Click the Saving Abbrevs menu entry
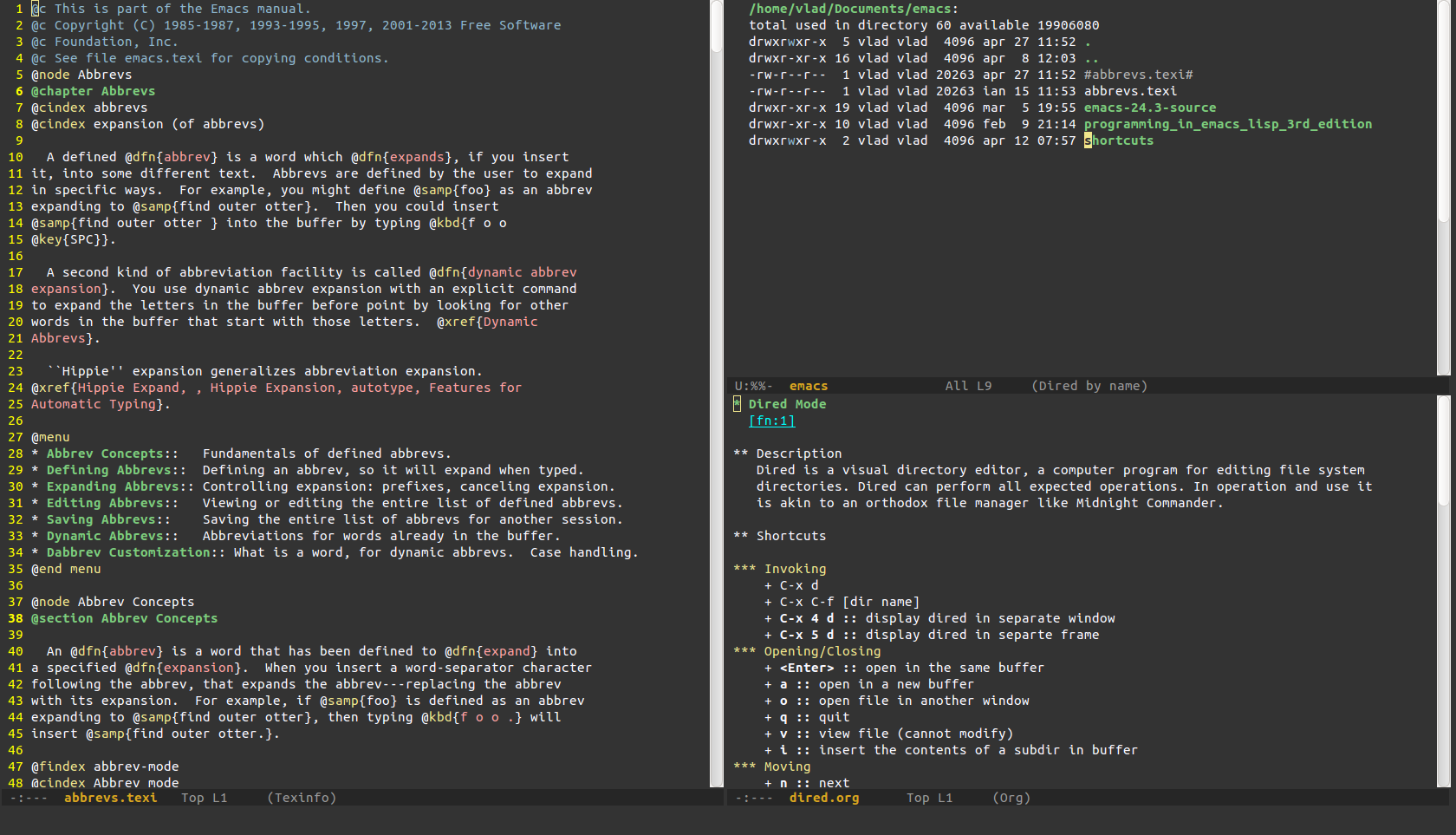The width and height of the screenshot is (1456, 835). pyautogui.click(x=101, y=519)
